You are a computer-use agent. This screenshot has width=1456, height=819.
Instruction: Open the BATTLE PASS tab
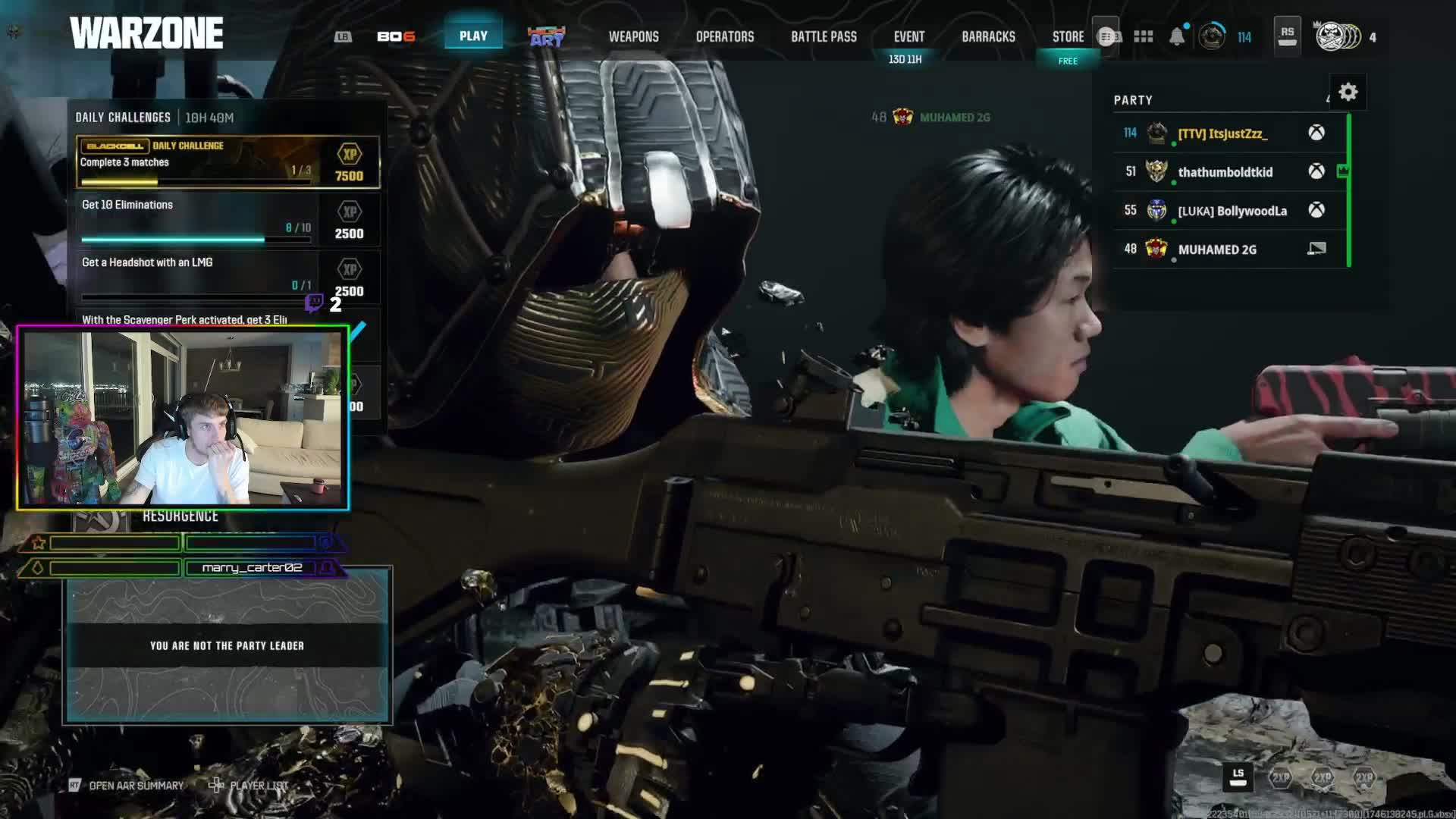(x=824, y=36)
